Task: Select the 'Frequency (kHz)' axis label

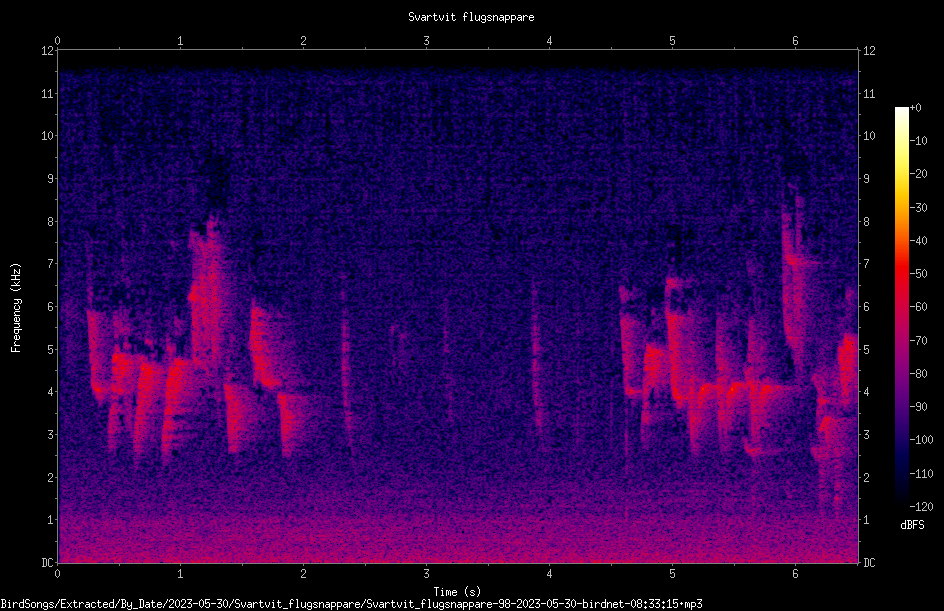Action: click(16, 308)
